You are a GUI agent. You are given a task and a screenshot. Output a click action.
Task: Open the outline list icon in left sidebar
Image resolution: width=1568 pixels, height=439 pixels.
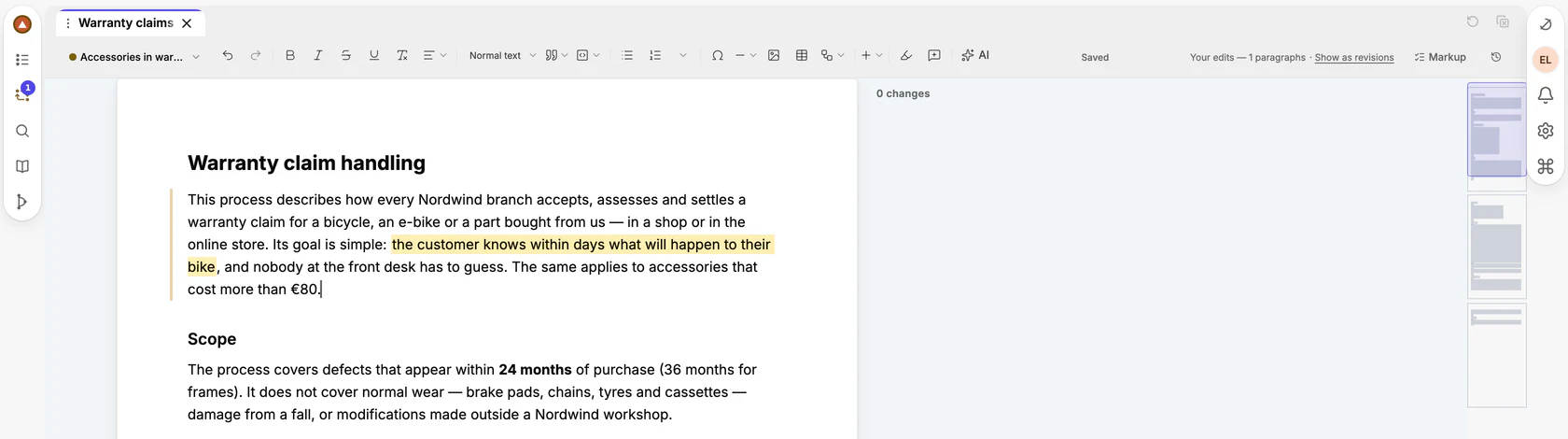22,60
